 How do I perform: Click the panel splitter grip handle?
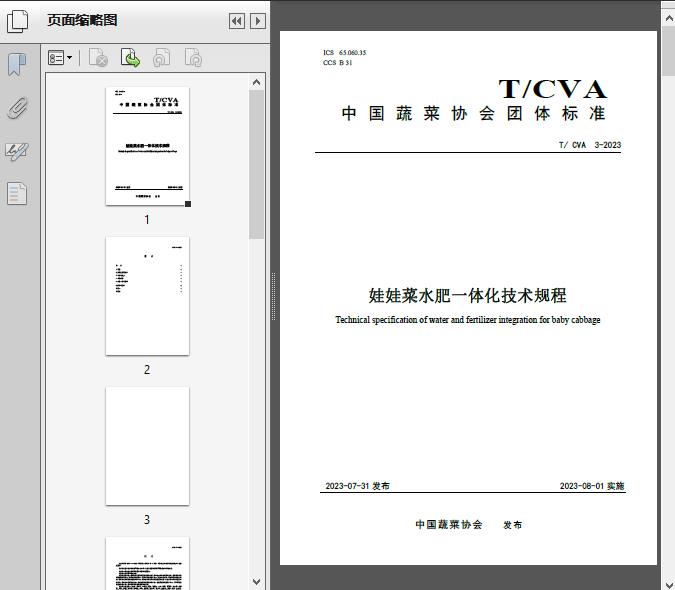tap(273, 297)
